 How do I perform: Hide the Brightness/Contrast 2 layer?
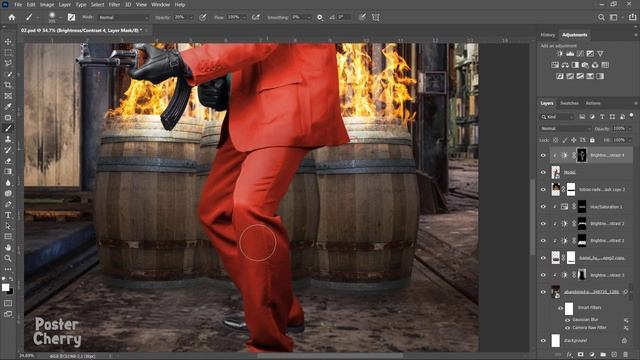click(543, 224)
